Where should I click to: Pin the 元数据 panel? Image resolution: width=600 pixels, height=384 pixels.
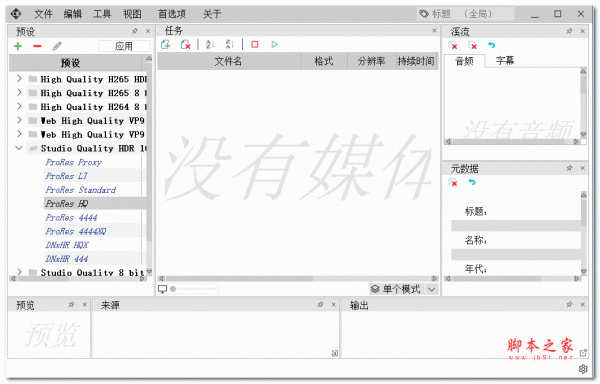click(569, 168)
